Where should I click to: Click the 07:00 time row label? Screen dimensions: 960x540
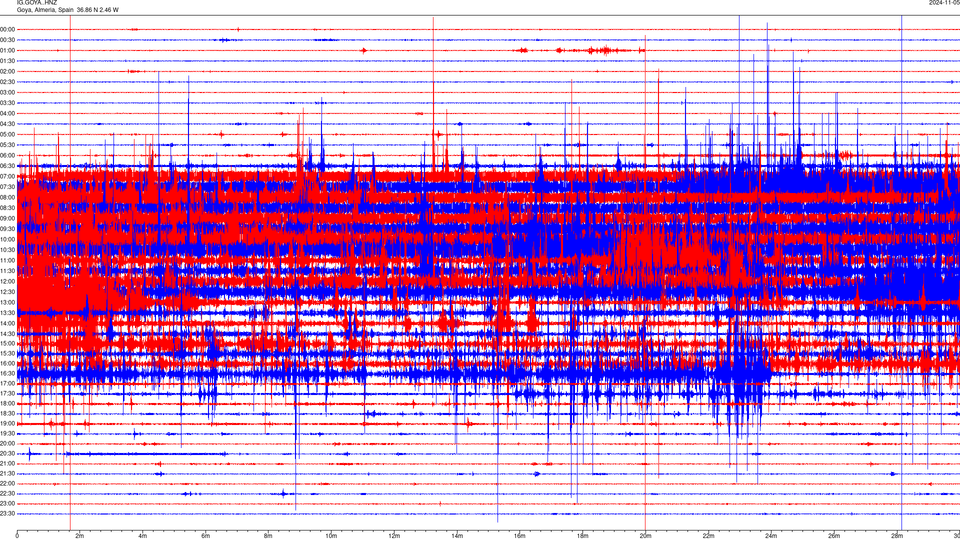coord(7,176)
